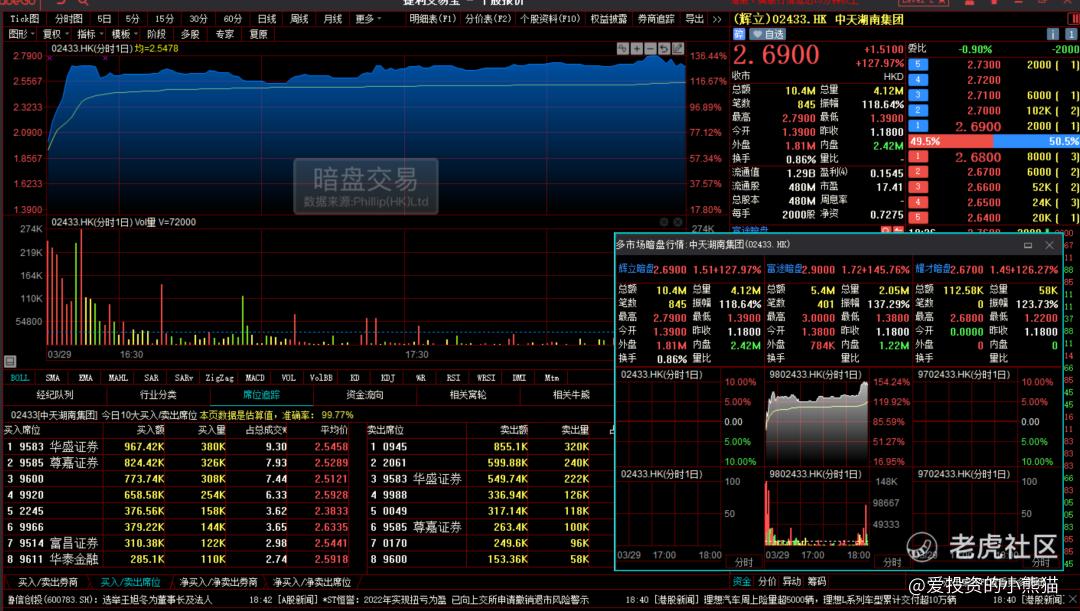The image size is (1080, 611).
Task: Click bid level 3 red badge
Action: (917, 187)
